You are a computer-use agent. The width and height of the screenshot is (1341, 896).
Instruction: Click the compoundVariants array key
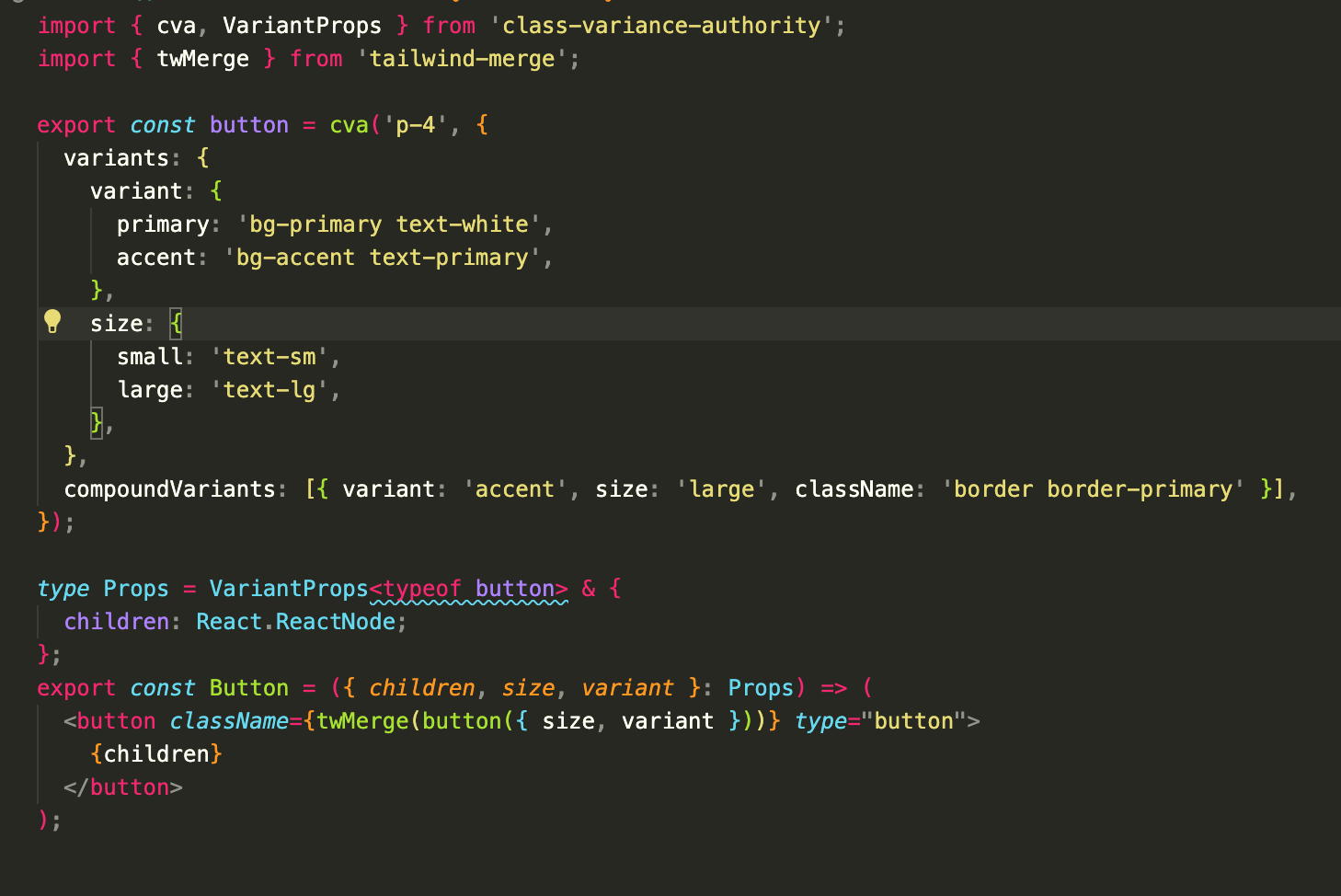171,488
